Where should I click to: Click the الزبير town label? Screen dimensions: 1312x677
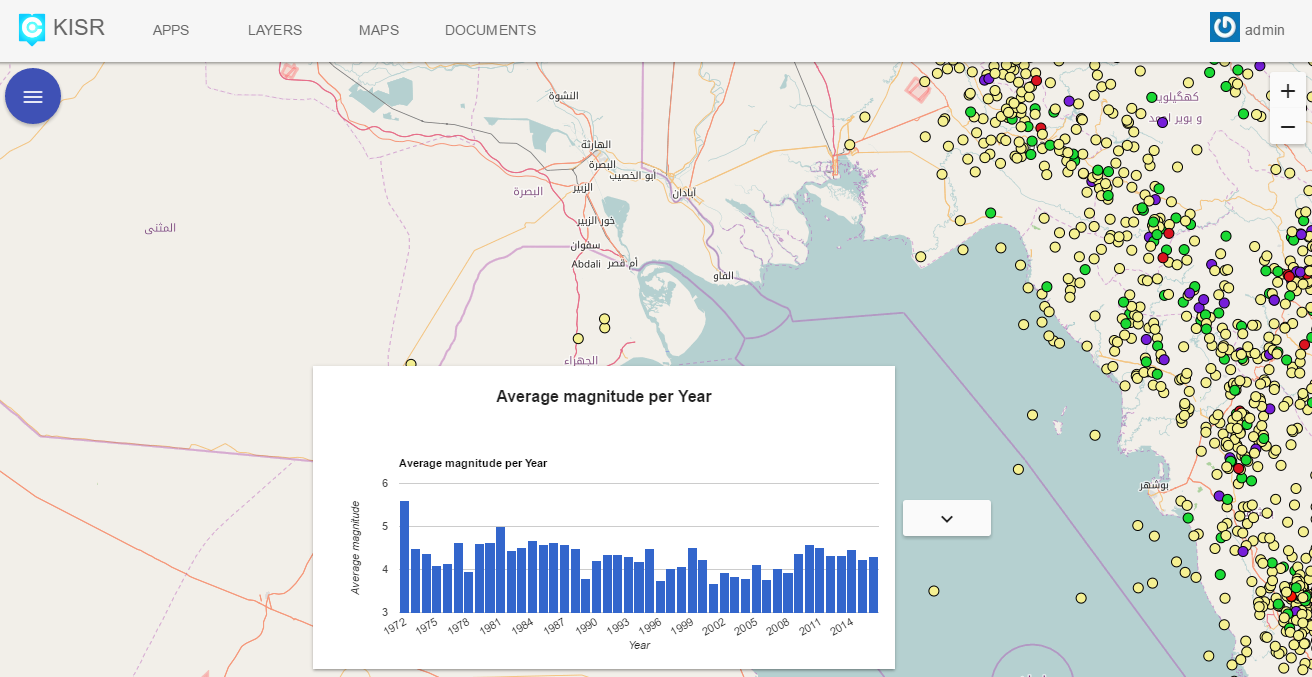tap(582, 187)
